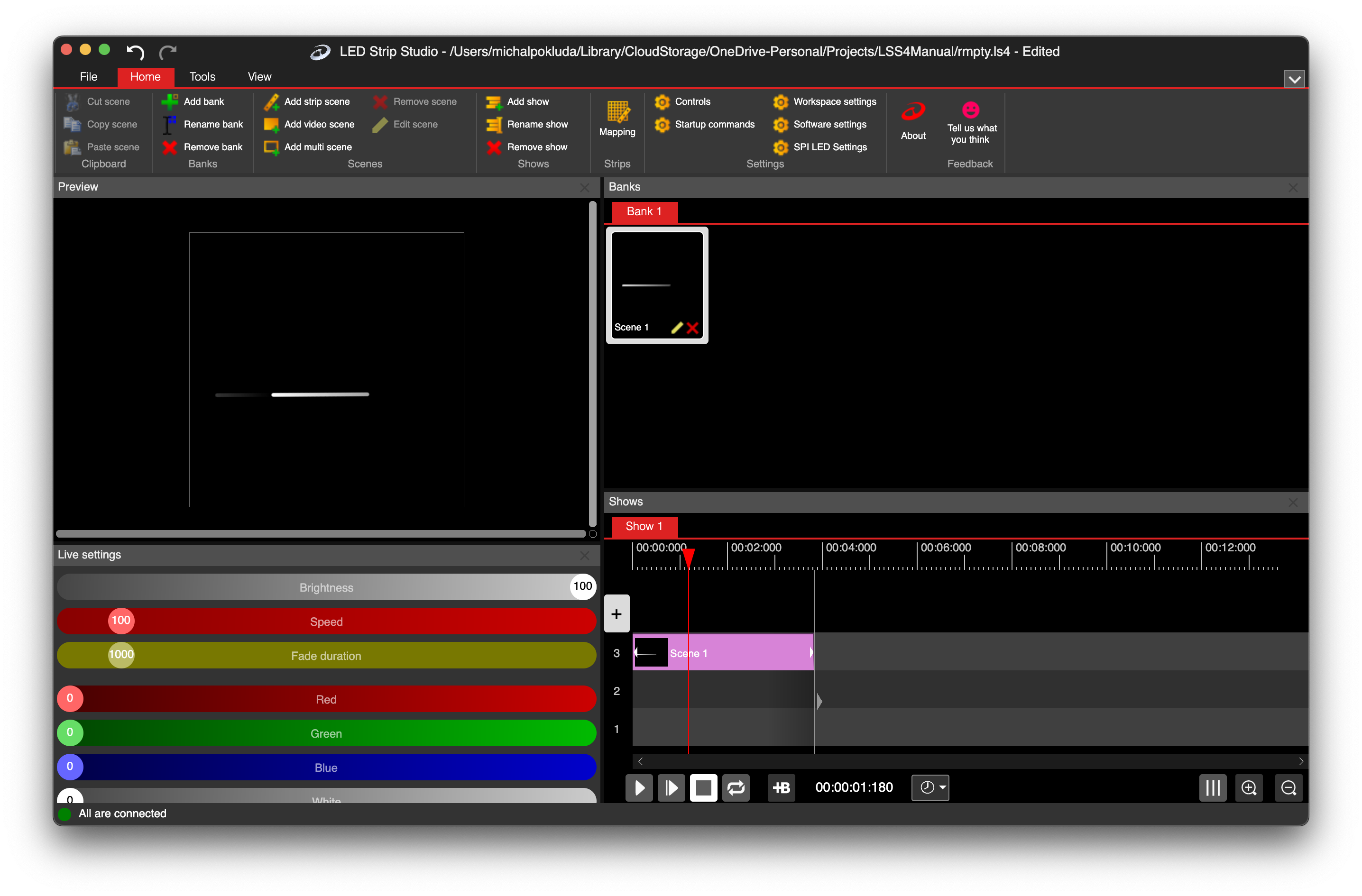This screenshot has height=896, width=1362.
Task: Select the Scene 1 thumbnail in Banks
Action: click(x=656, y=285)
